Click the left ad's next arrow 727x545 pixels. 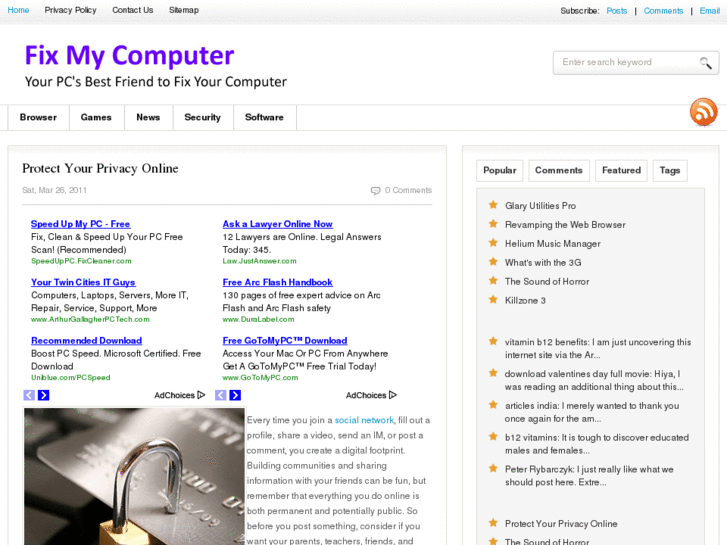(x=44, y=395)
